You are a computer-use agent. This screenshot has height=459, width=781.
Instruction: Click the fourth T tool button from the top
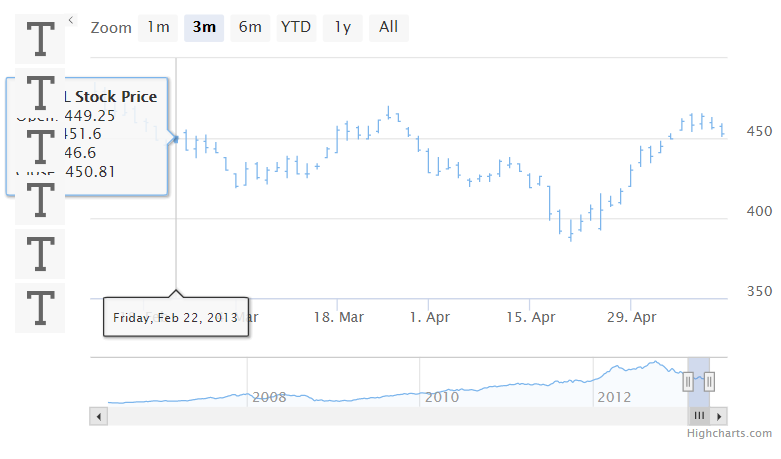pos(40,200)
